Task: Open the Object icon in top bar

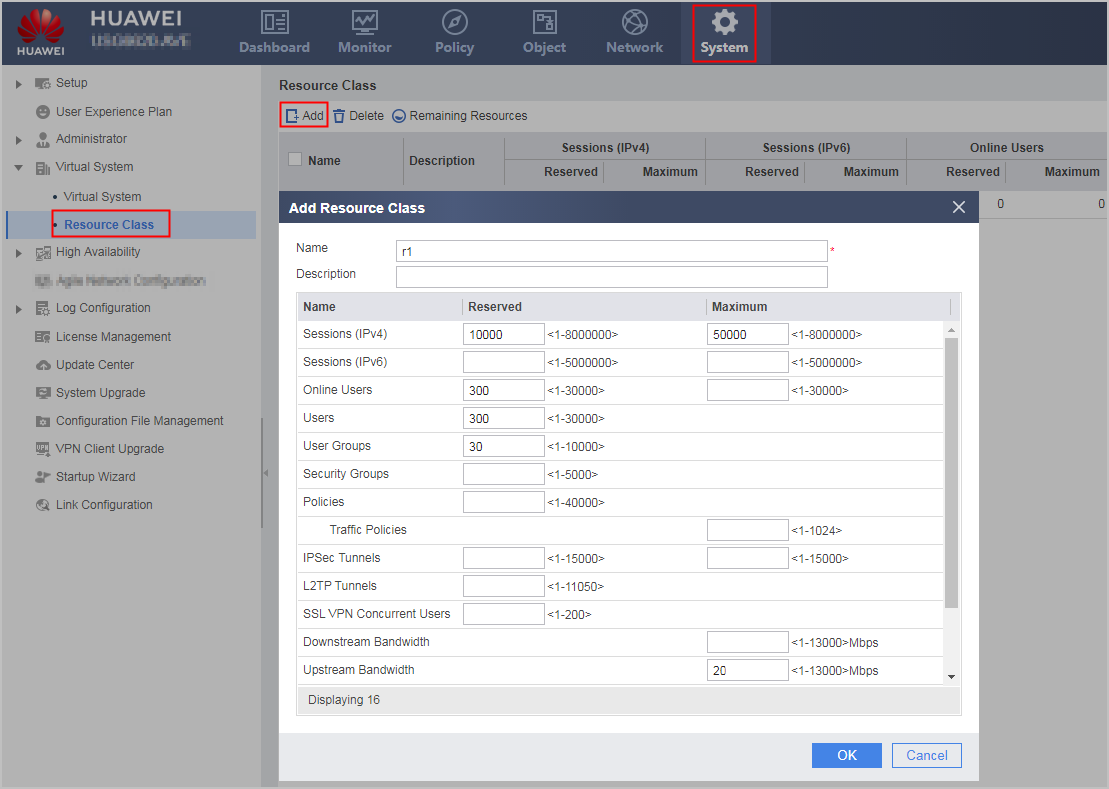Action: 545,23
